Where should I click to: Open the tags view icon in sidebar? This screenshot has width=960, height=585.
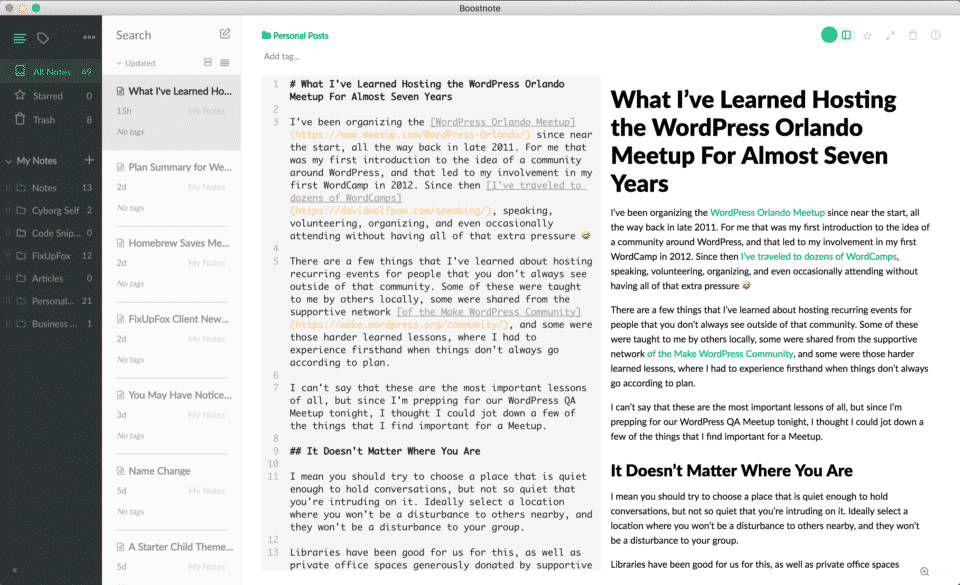point(43,39)
